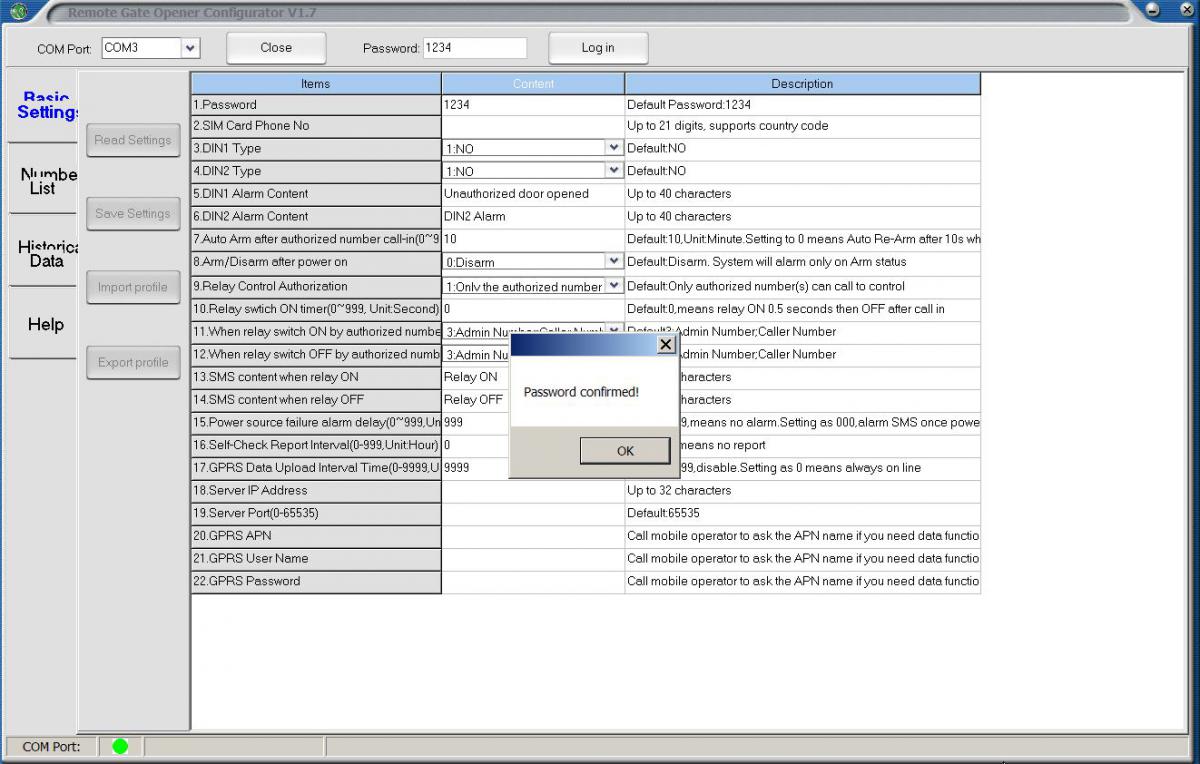1200x764 pixels.
Task: Open dropdown for relay switch ON notification
Action: coord(614,331)
